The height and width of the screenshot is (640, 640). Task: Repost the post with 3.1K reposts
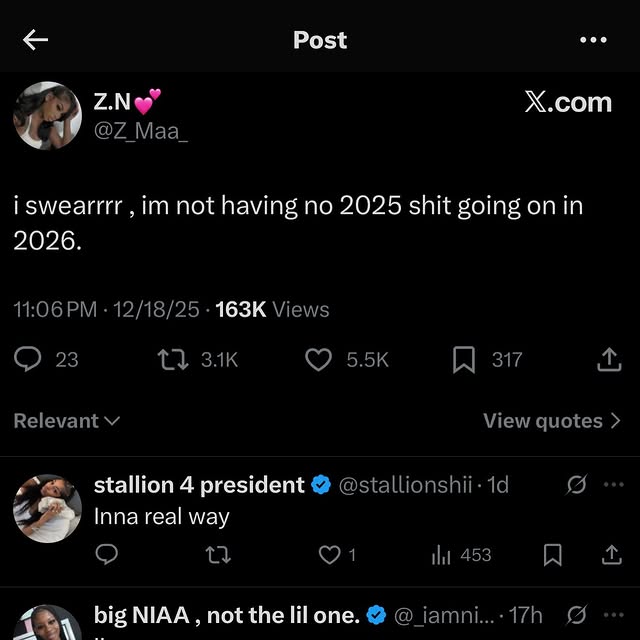(173, 359)
